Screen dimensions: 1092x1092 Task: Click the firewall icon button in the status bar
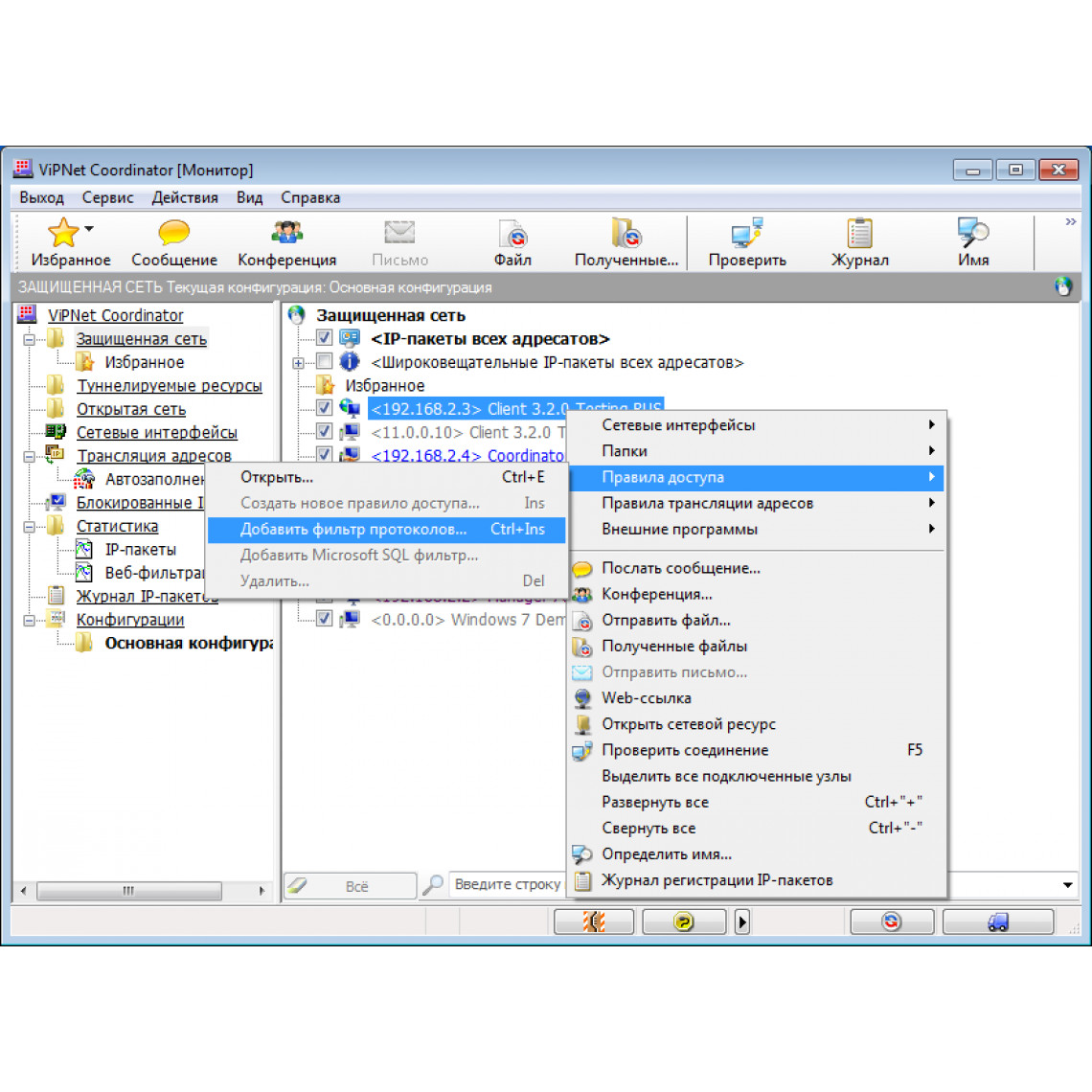click(x=593, y=921)
